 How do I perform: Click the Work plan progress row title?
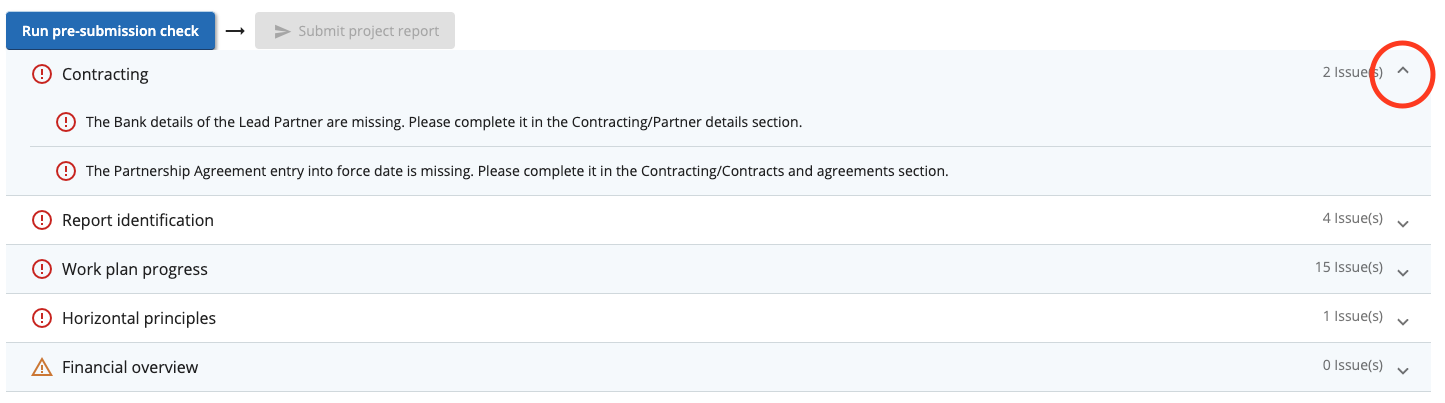[135, 269]
